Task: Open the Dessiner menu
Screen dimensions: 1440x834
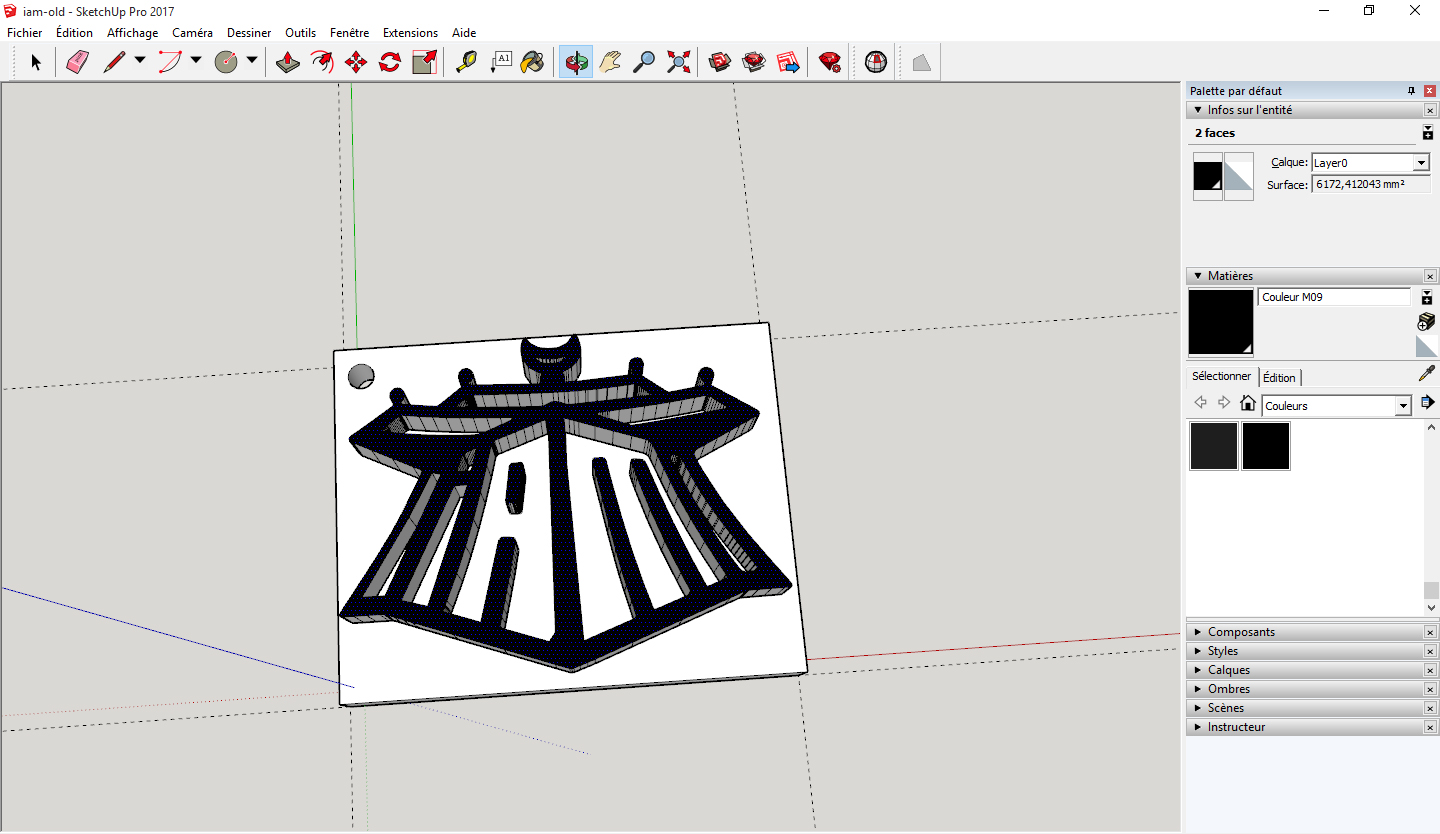Action: 249,33
